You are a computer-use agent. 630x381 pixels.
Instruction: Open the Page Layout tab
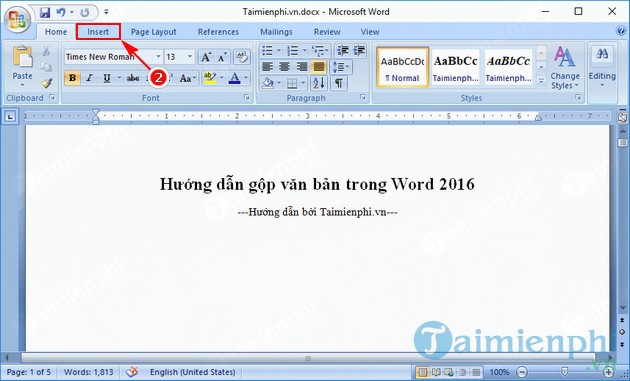pos(153,32)
